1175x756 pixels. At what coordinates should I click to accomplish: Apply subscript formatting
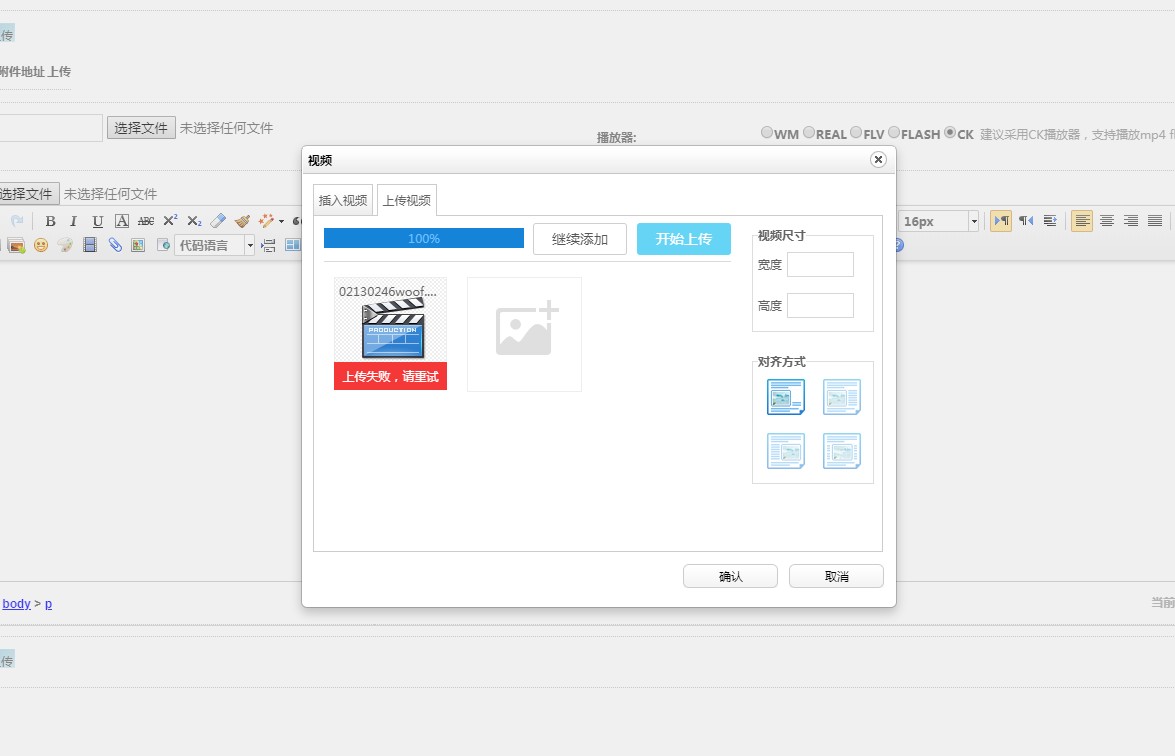click(x=194, y=221)
